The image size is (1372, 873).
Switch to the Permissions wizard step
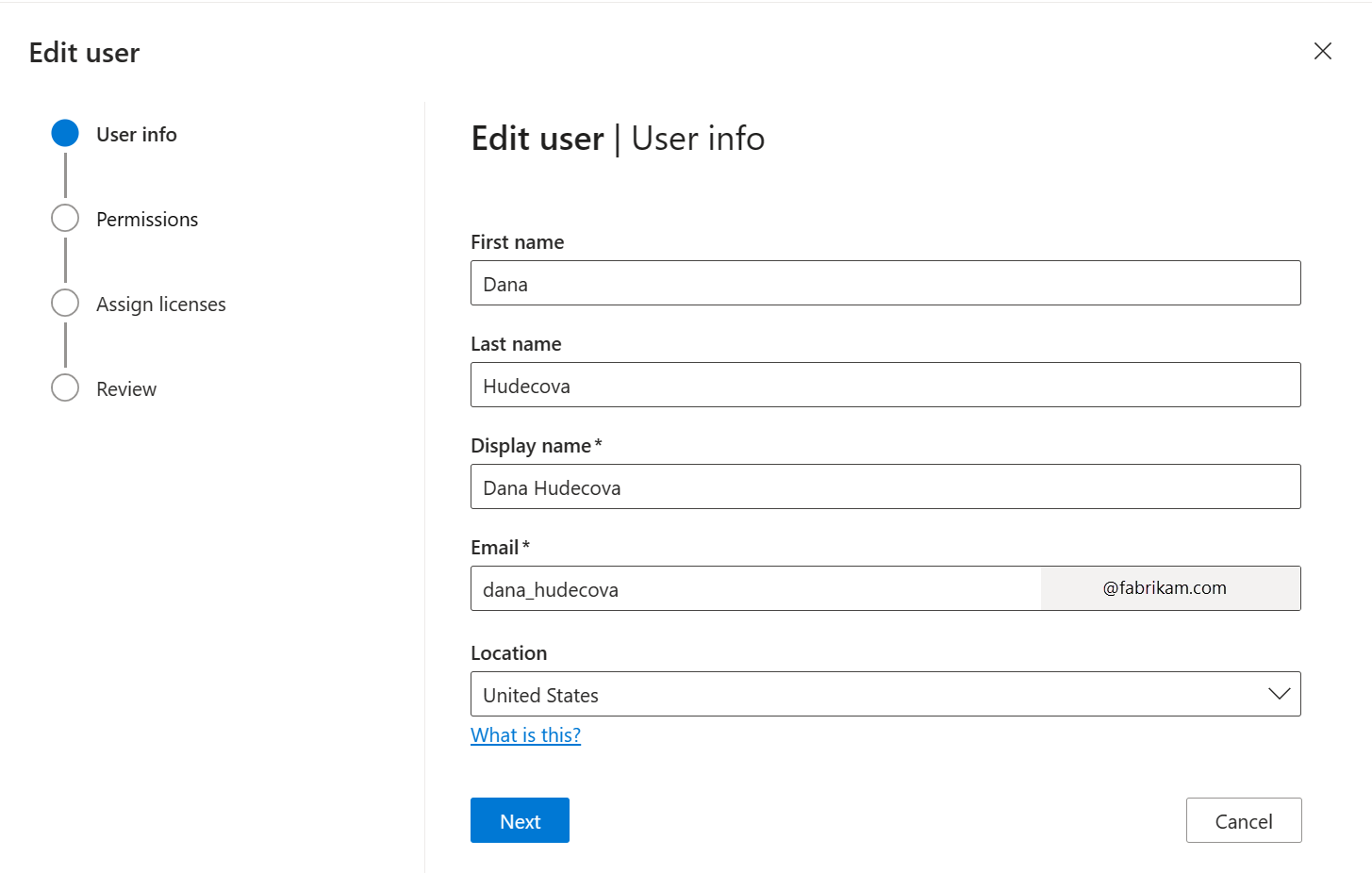coord(147,219)
